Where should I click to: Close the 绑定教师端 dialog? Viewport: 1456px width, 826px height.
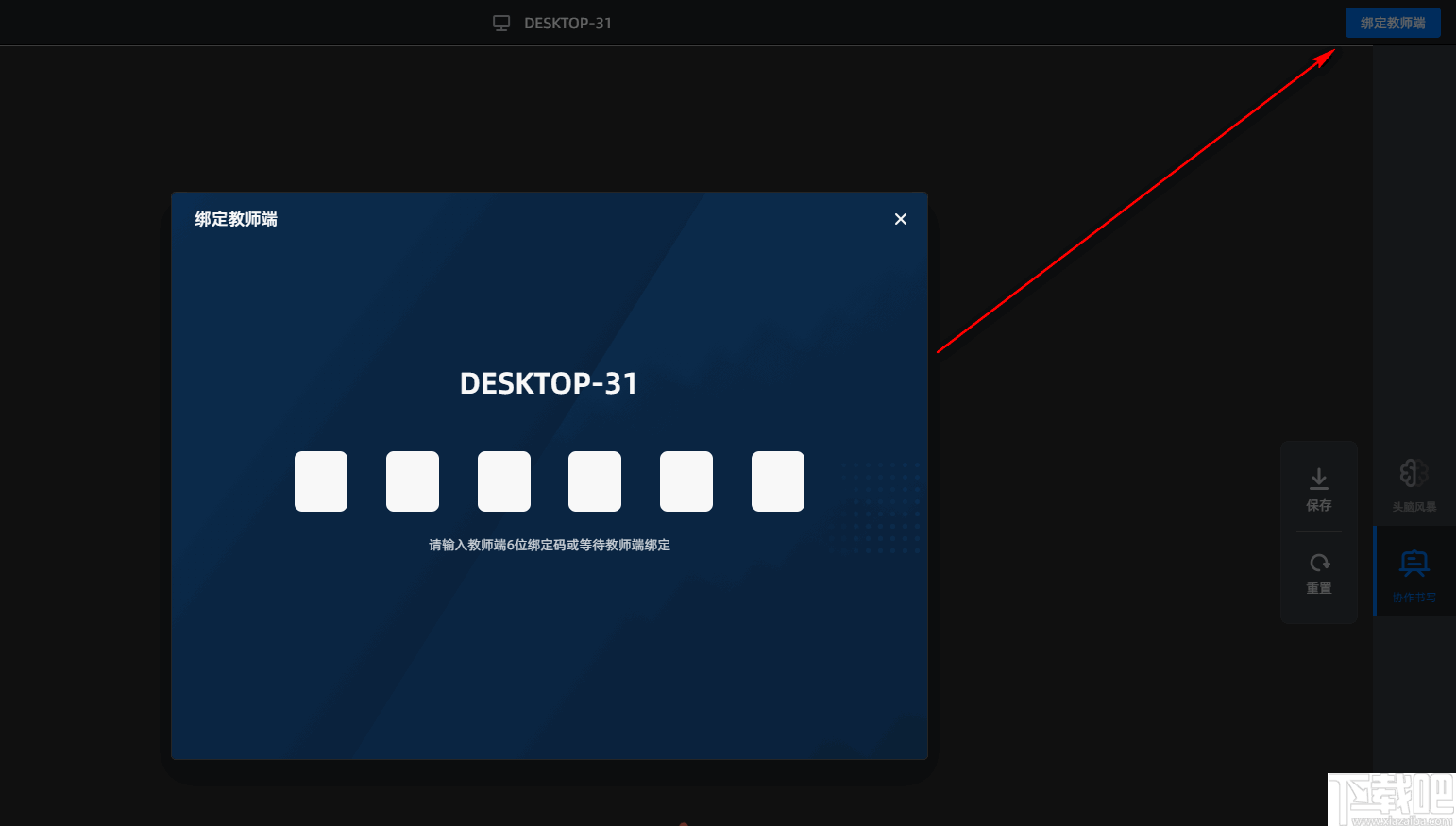pyautogui.click(x=901, y=219)
